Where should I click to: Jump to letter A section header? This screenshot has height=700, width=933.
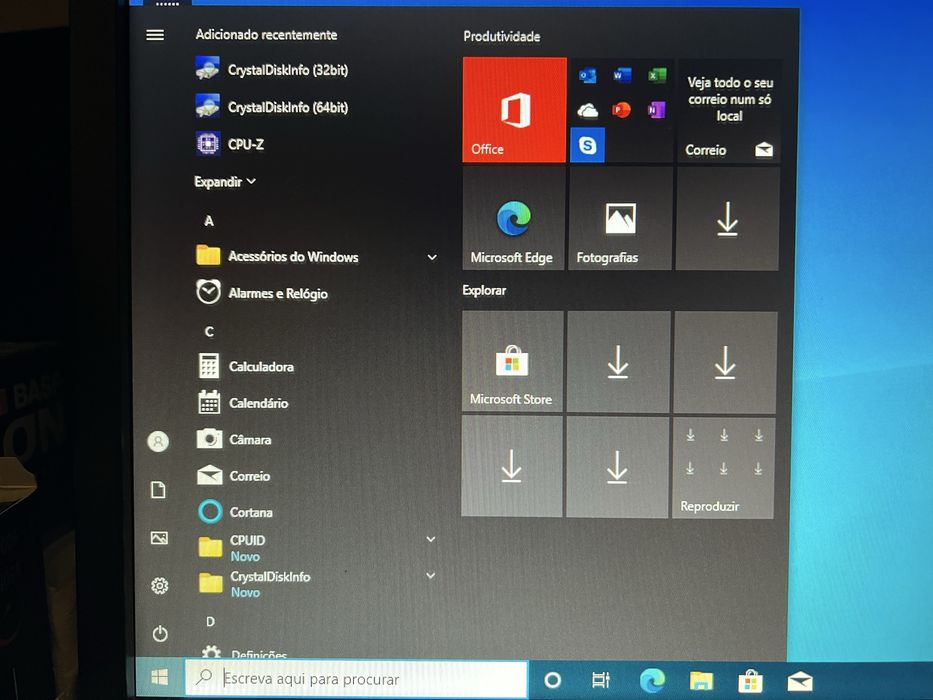coord(209,221)
